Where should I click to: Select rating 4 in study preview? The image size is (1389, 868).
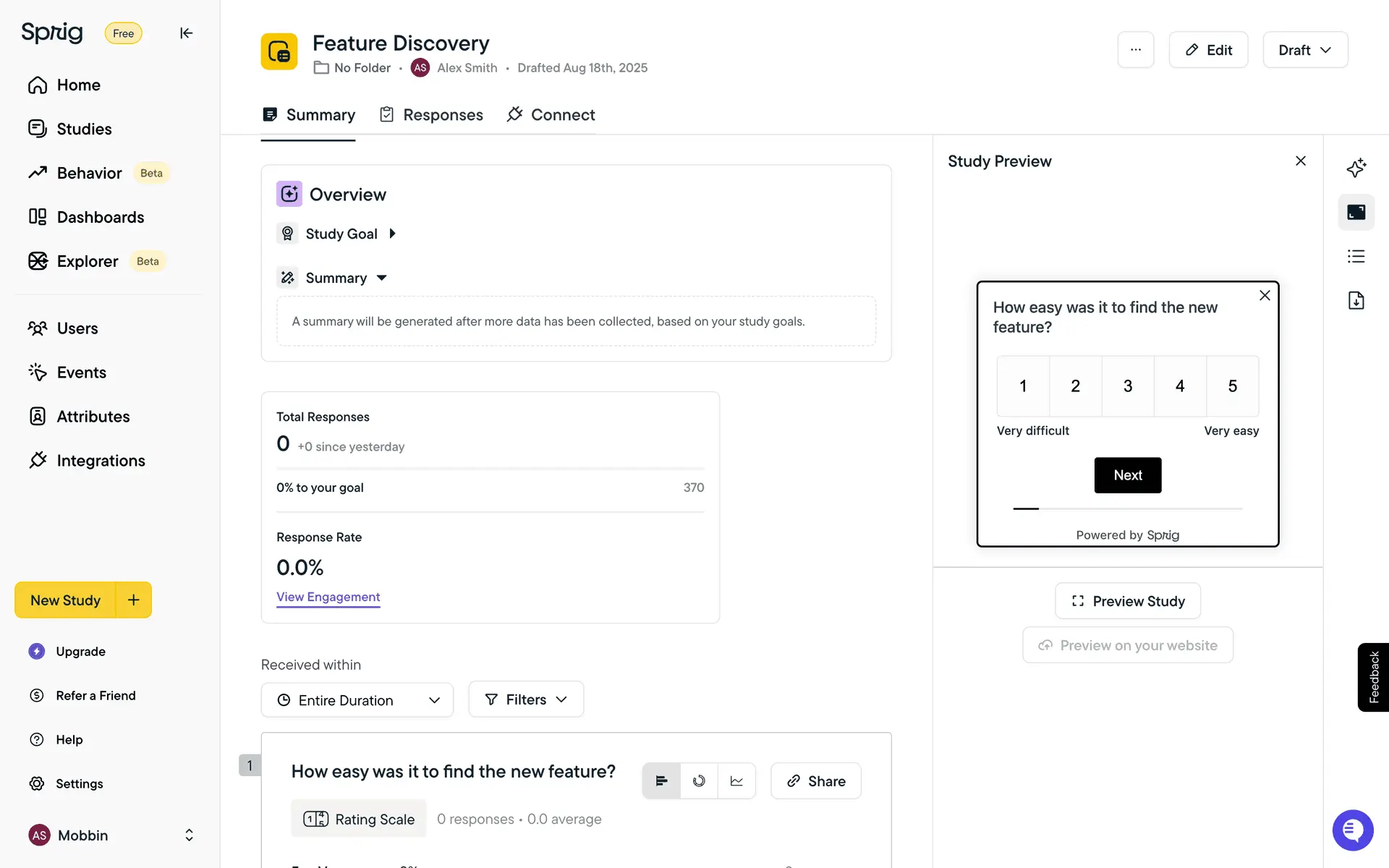tap(1180, 386)
